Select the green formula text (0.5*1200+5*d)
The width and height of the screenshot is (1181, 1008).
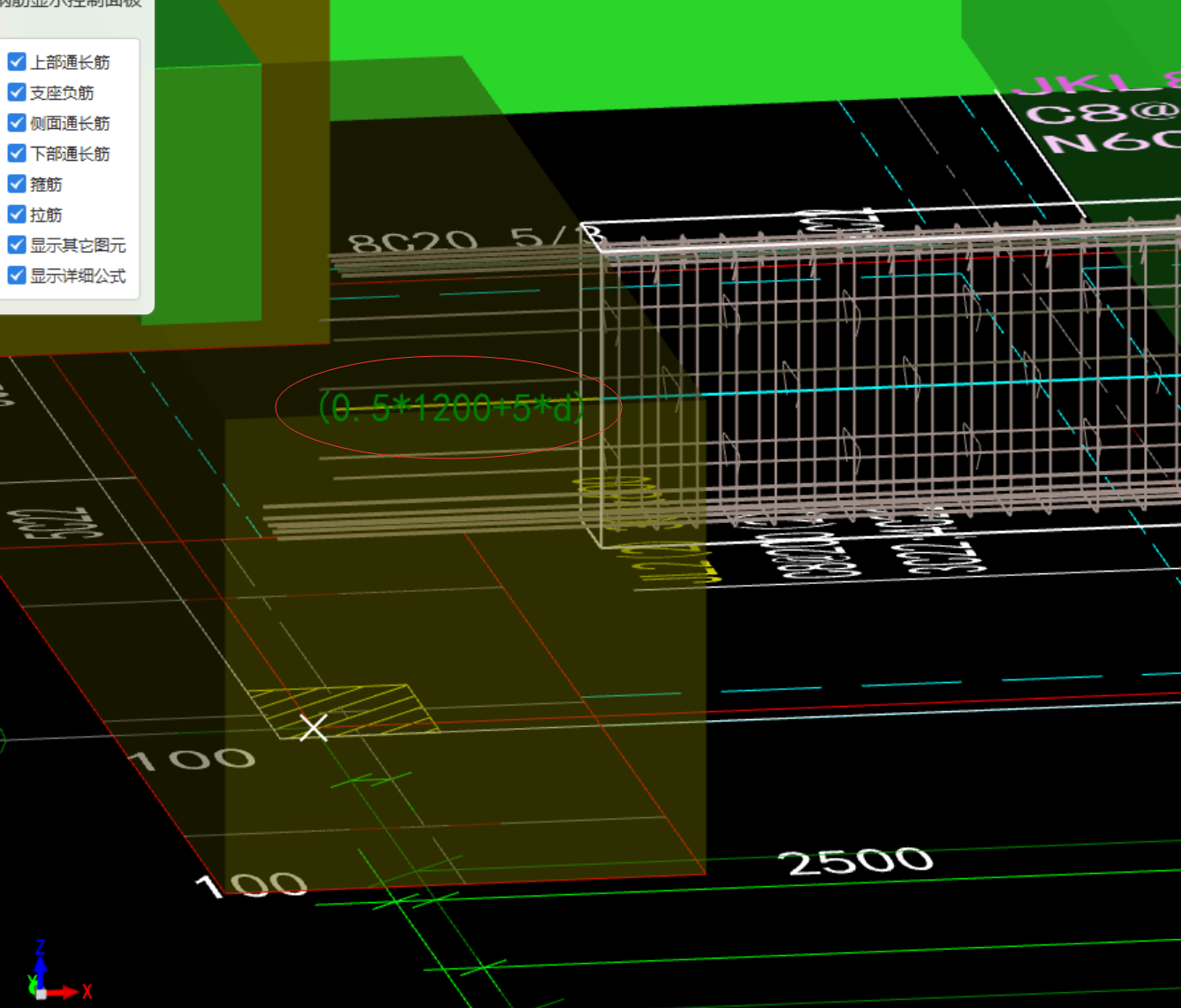point(452,407)
